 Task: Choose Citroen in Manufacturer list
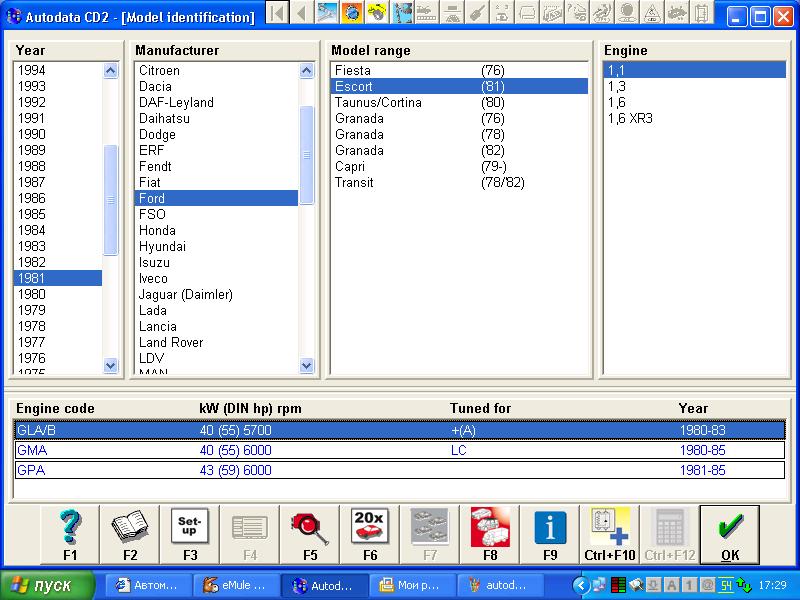[x=216, y=70]
